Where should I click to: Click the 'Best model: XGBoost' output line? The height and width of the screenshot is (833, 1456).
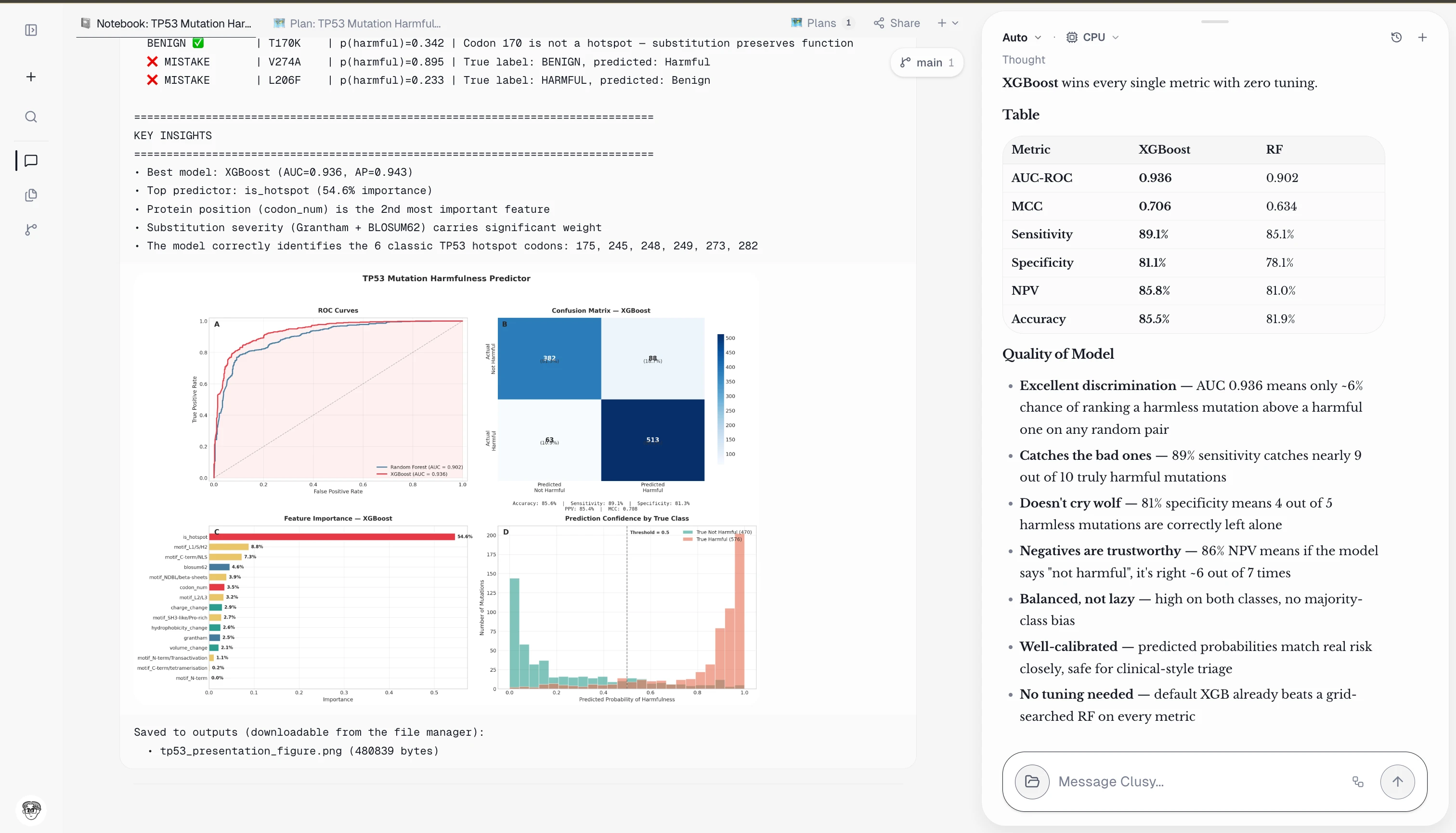[x=279, y=172]
